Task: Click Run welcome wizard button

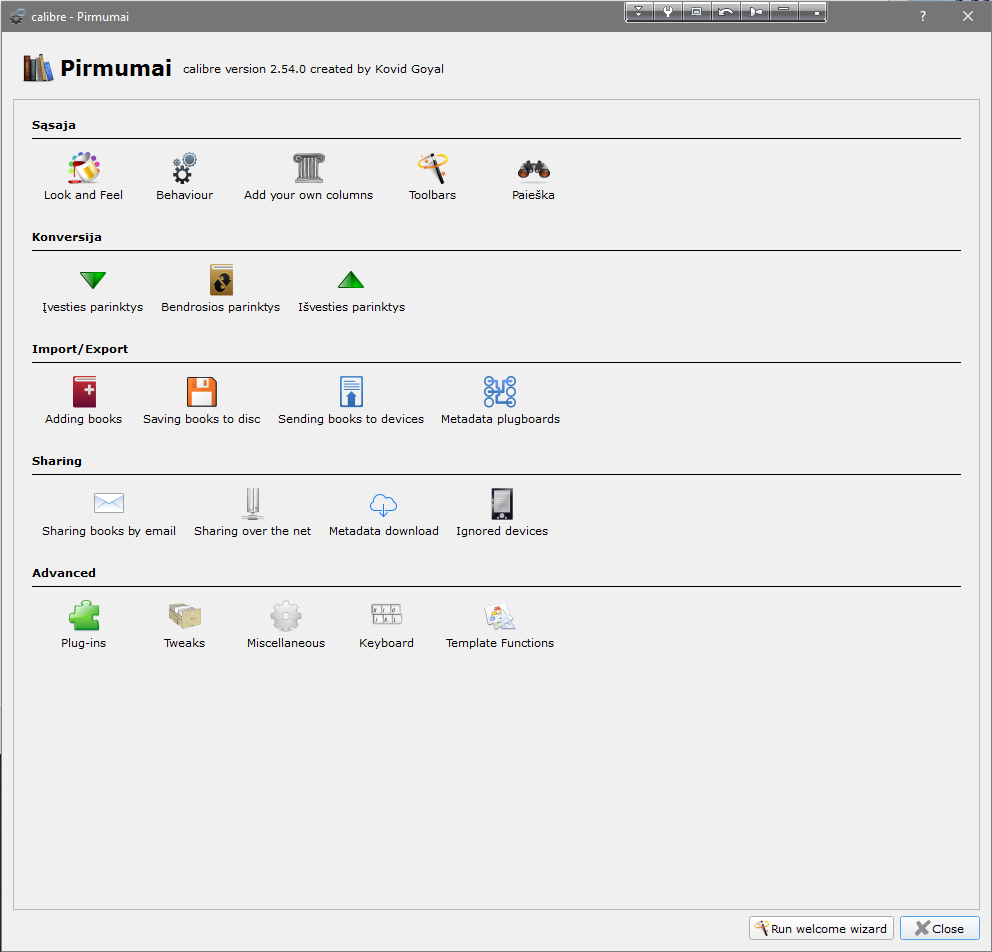Action: point(821,928)
